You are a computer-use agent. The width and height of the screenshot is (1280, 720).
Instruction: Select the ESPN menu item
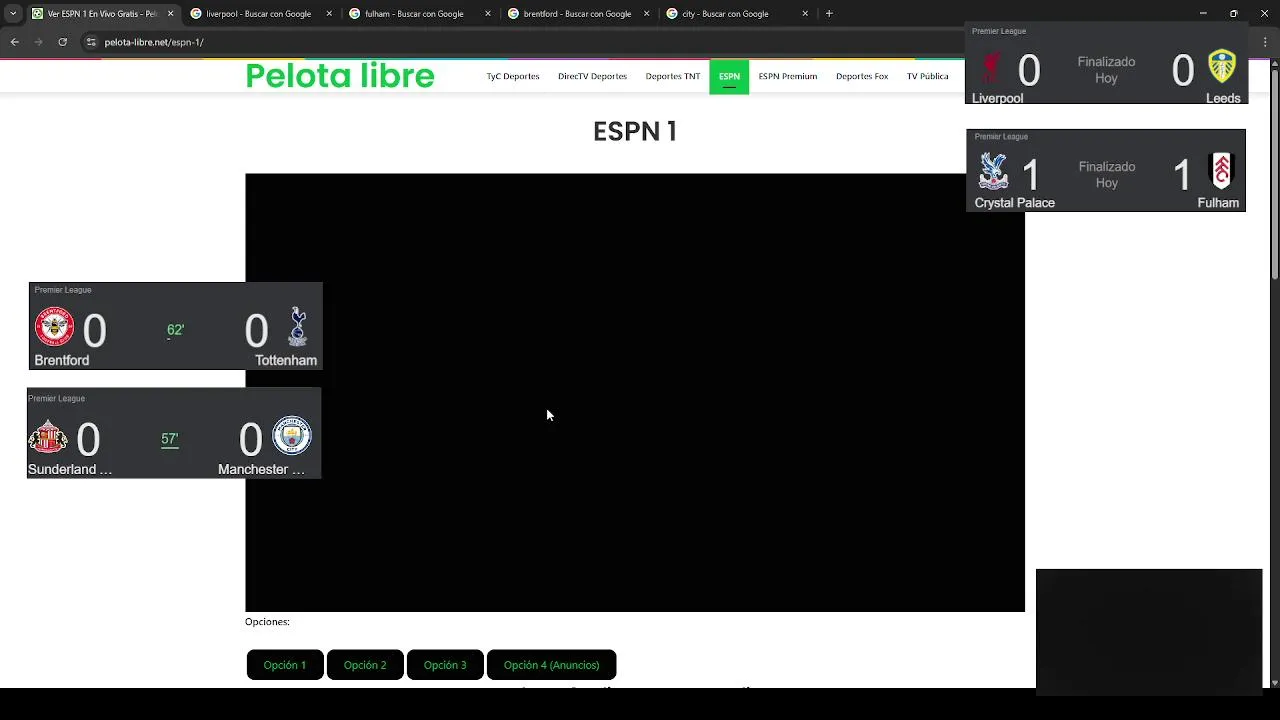[729, 76]
